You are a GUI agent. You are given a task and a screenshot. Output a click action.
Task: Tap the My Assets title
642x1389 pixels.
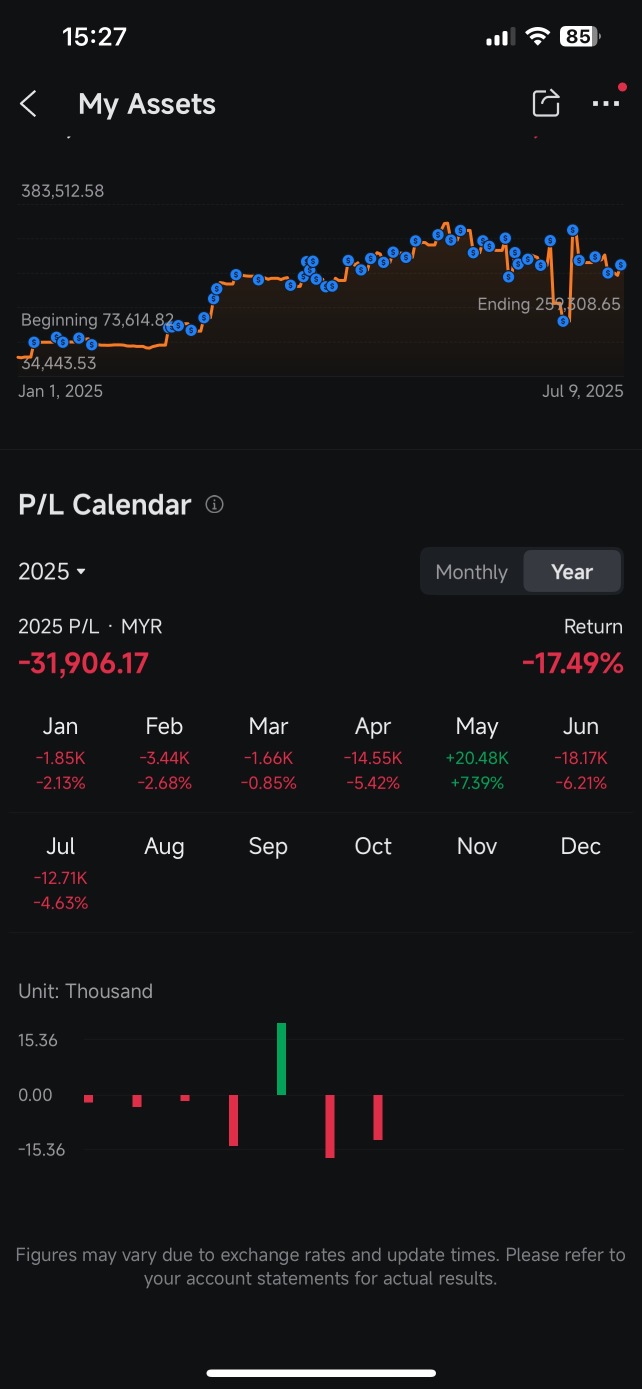pos(147,104)
